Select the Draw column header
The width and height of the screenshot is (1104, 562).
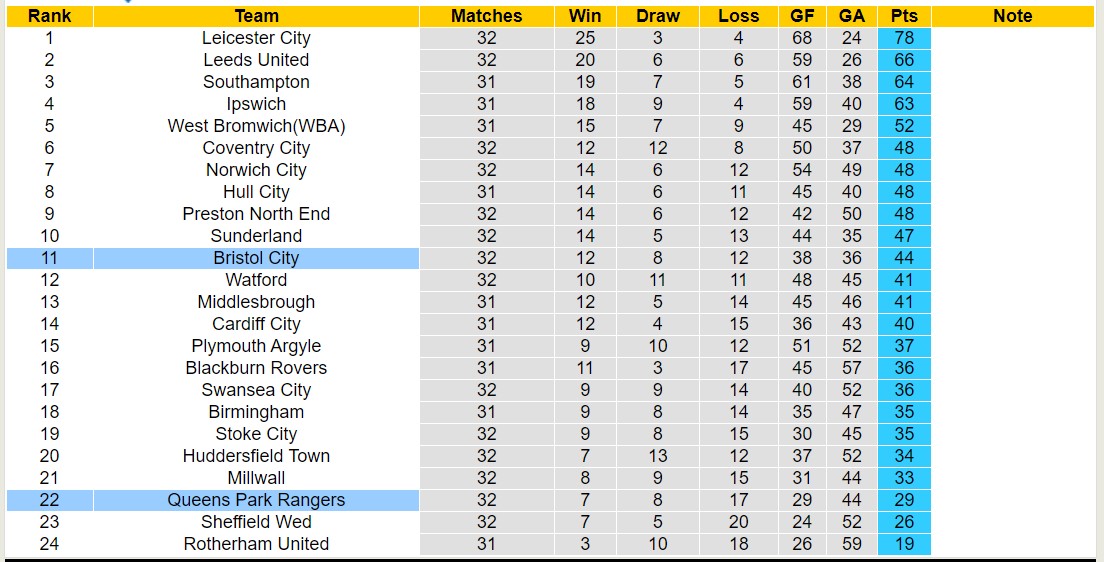click(658, 16)
